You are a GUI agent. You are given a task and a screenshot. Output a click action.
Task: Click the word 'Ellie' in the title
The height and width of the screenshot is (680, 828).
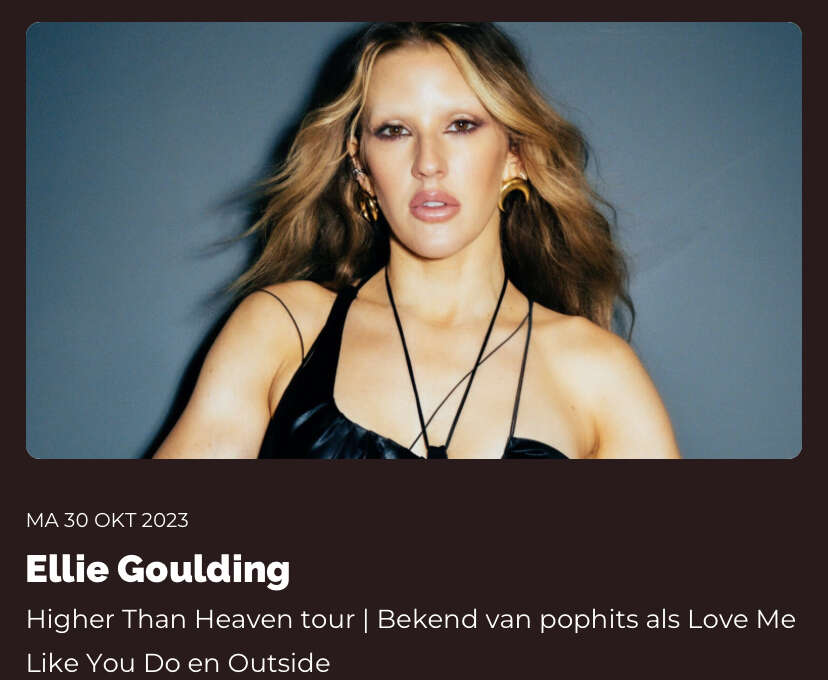(x=67, y=569)
